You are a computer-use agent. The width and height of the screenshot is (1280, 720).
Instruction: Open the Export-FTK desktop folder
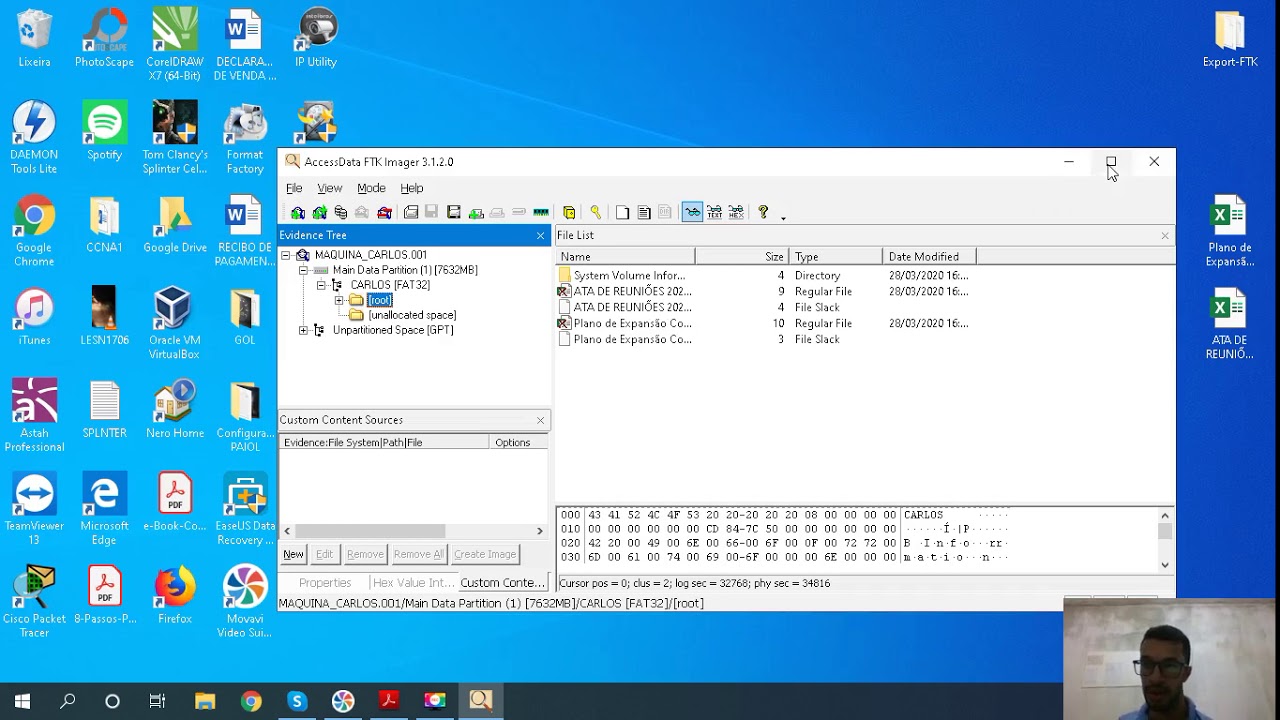1230,40
